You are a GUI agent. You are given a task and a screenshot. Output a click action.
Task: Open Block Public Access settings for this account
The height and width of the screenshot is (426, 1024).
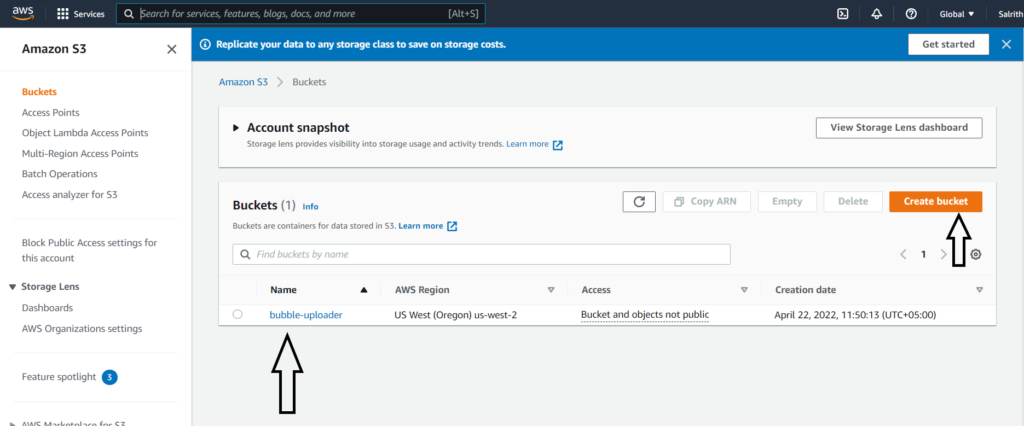point(89,250)
